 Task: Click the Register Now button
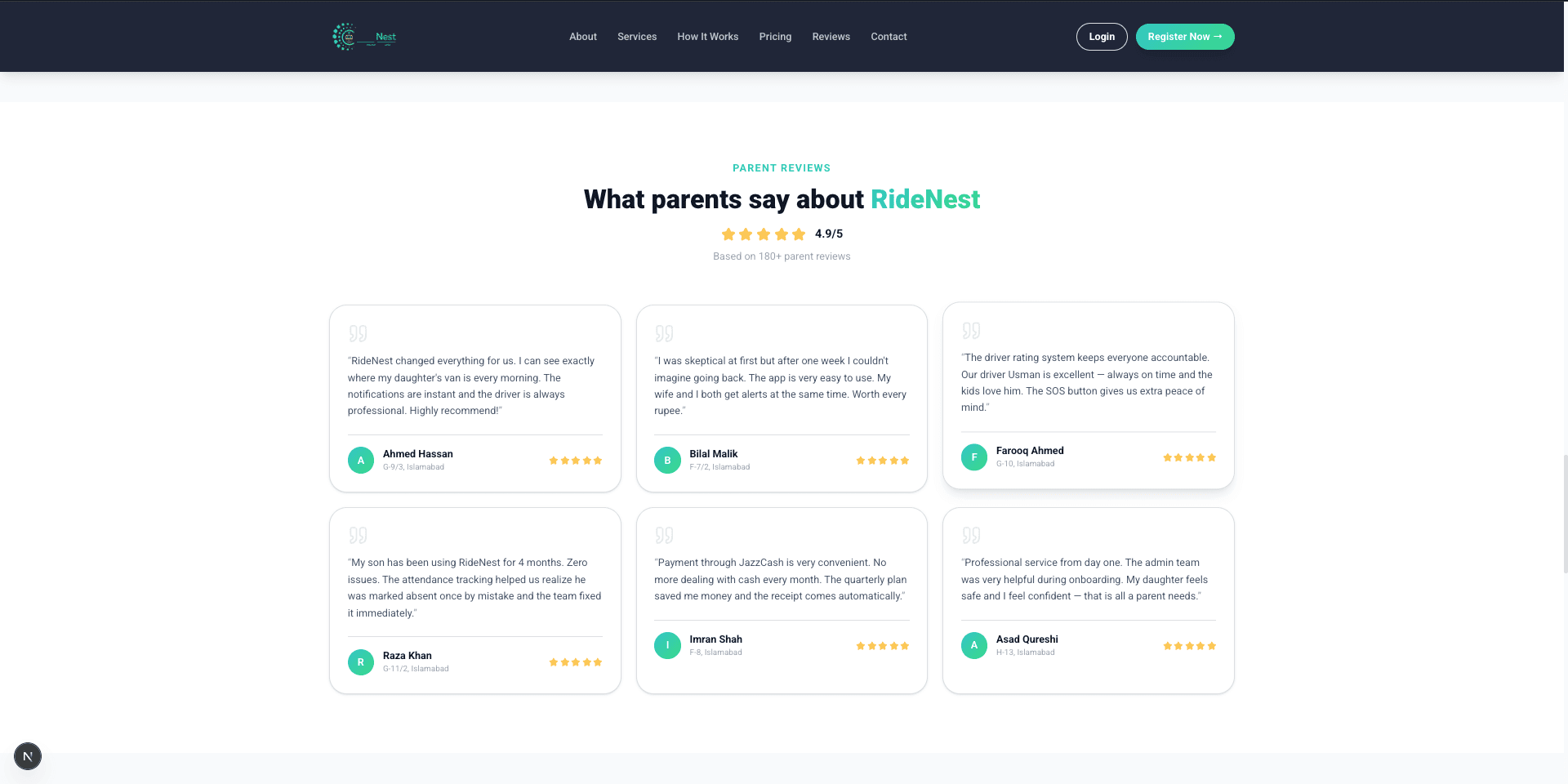pos(1185,37)
